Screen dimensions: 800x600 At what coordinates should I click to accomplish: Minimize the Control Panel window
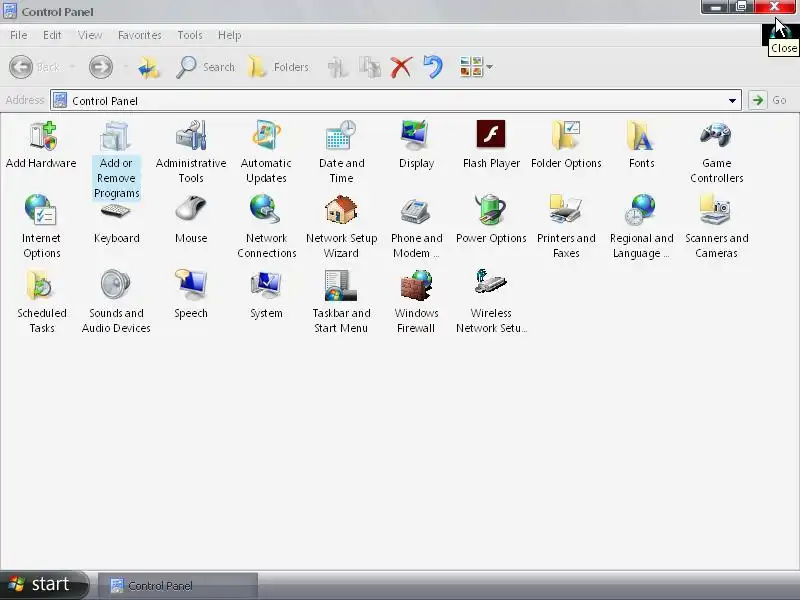pyautogui.click(x=716, y=7)
